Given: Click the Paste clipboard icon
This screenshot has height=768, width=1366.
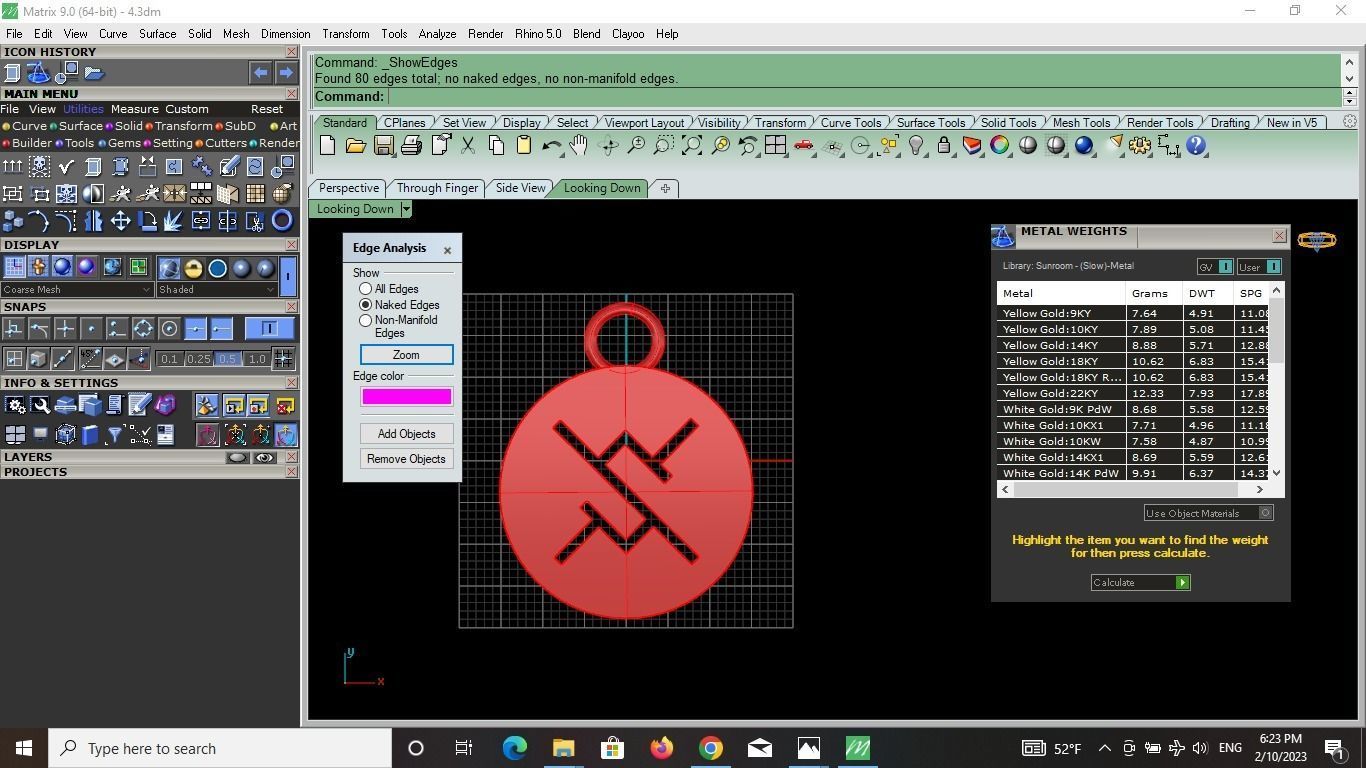Looking at the screenshot, I should coord(523,146).
